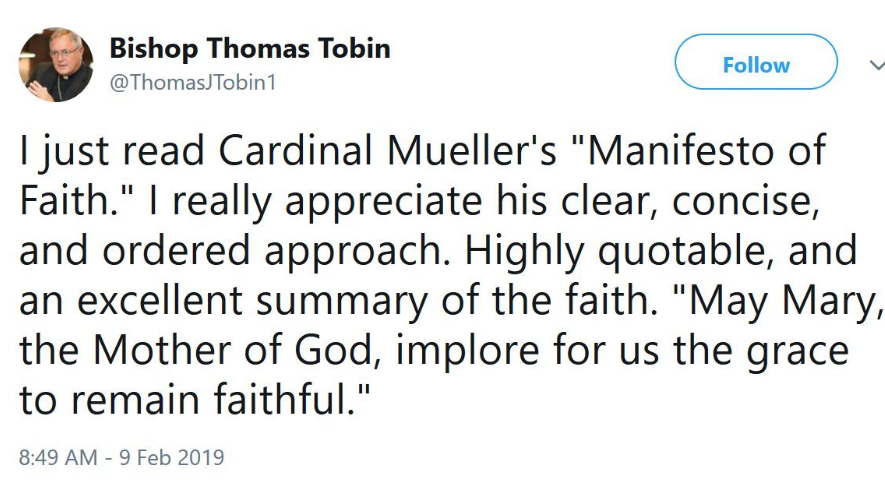Open the Bishop Thomas Tobin display name link
885x480 pixels.
click(x=249, y=48)
